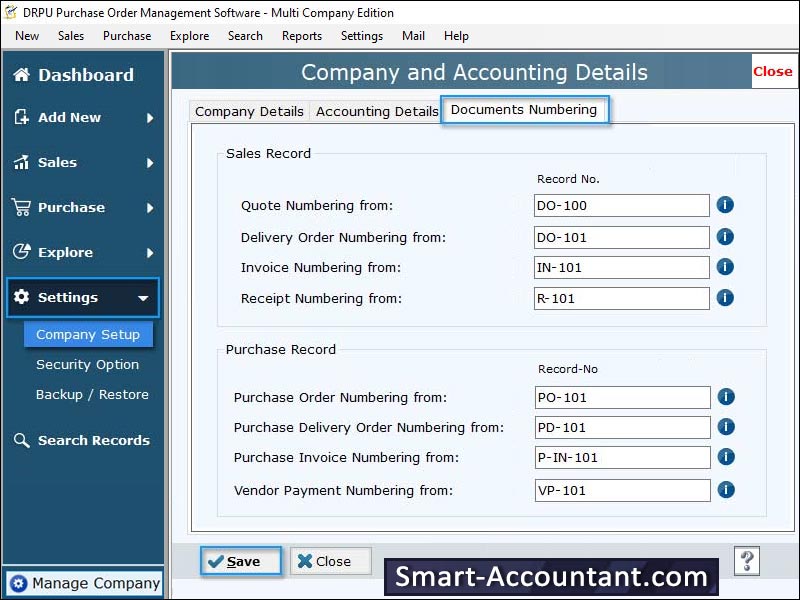This screenshot has height=600, width=800.
Task: Select Security Option under Settings
Action: click(x=87, y=365)
